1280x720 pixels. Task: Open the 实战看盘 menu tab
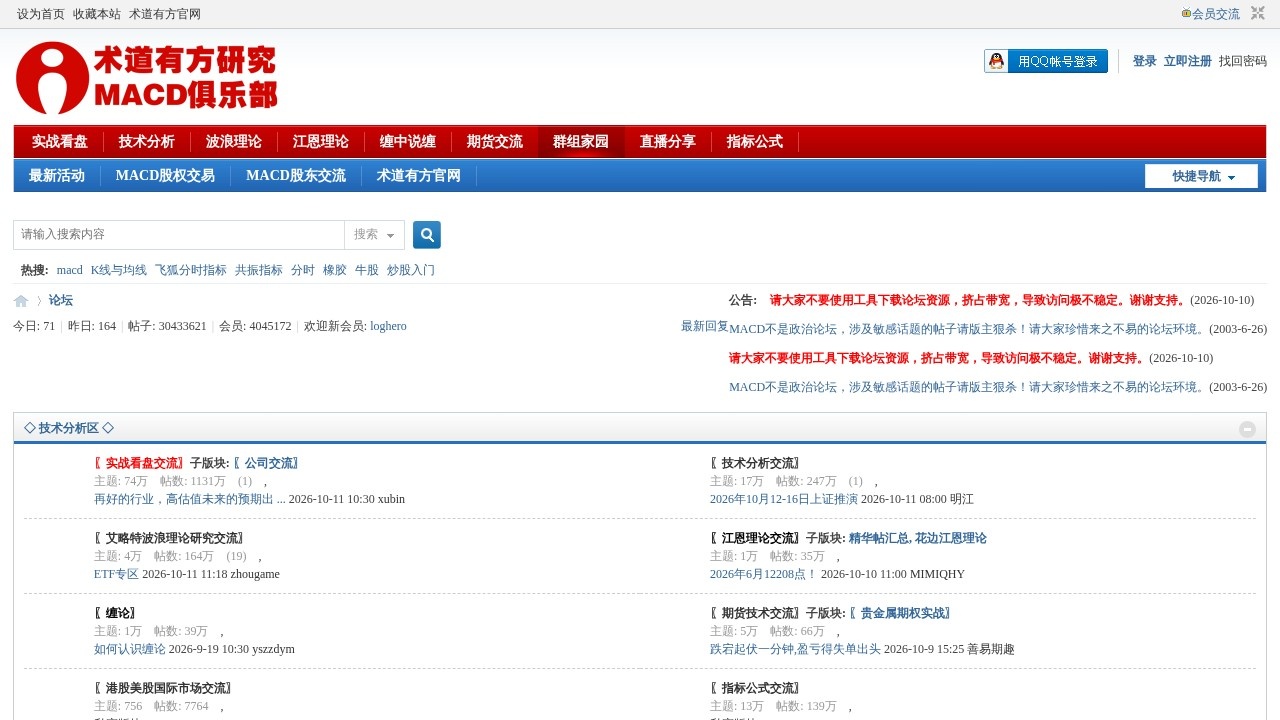59,142
